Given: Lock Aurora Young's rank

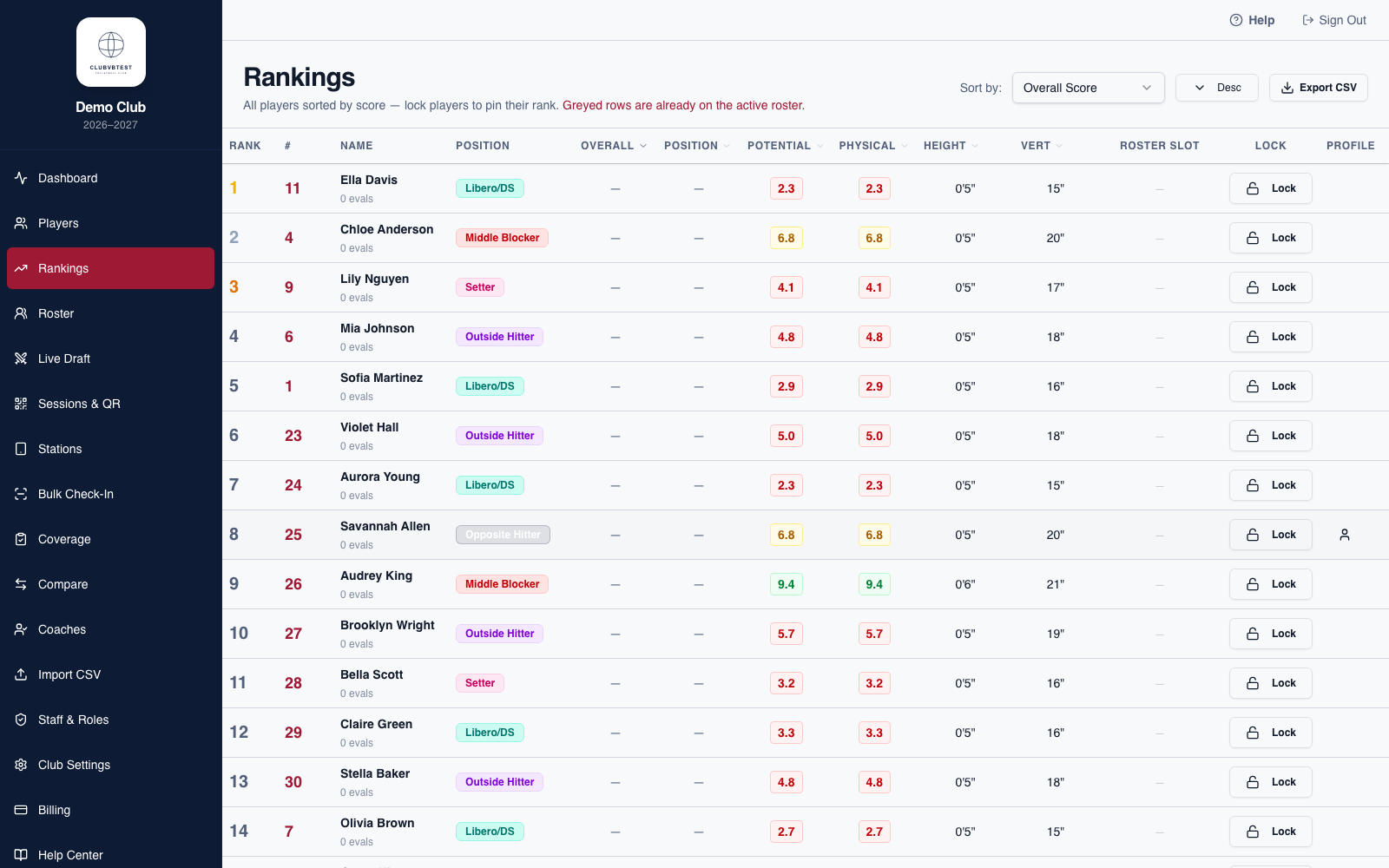Looking at the screenshot, I should pyautogui.click(x=1270, y=485).
